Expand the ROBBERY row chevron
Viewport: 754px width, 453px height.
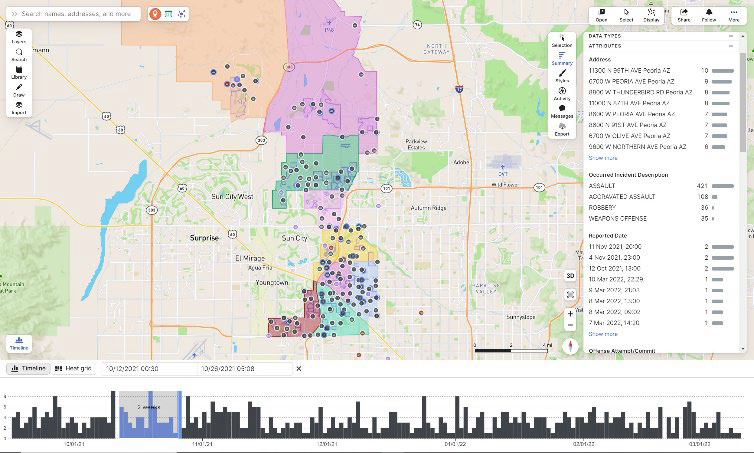(712, 207)
